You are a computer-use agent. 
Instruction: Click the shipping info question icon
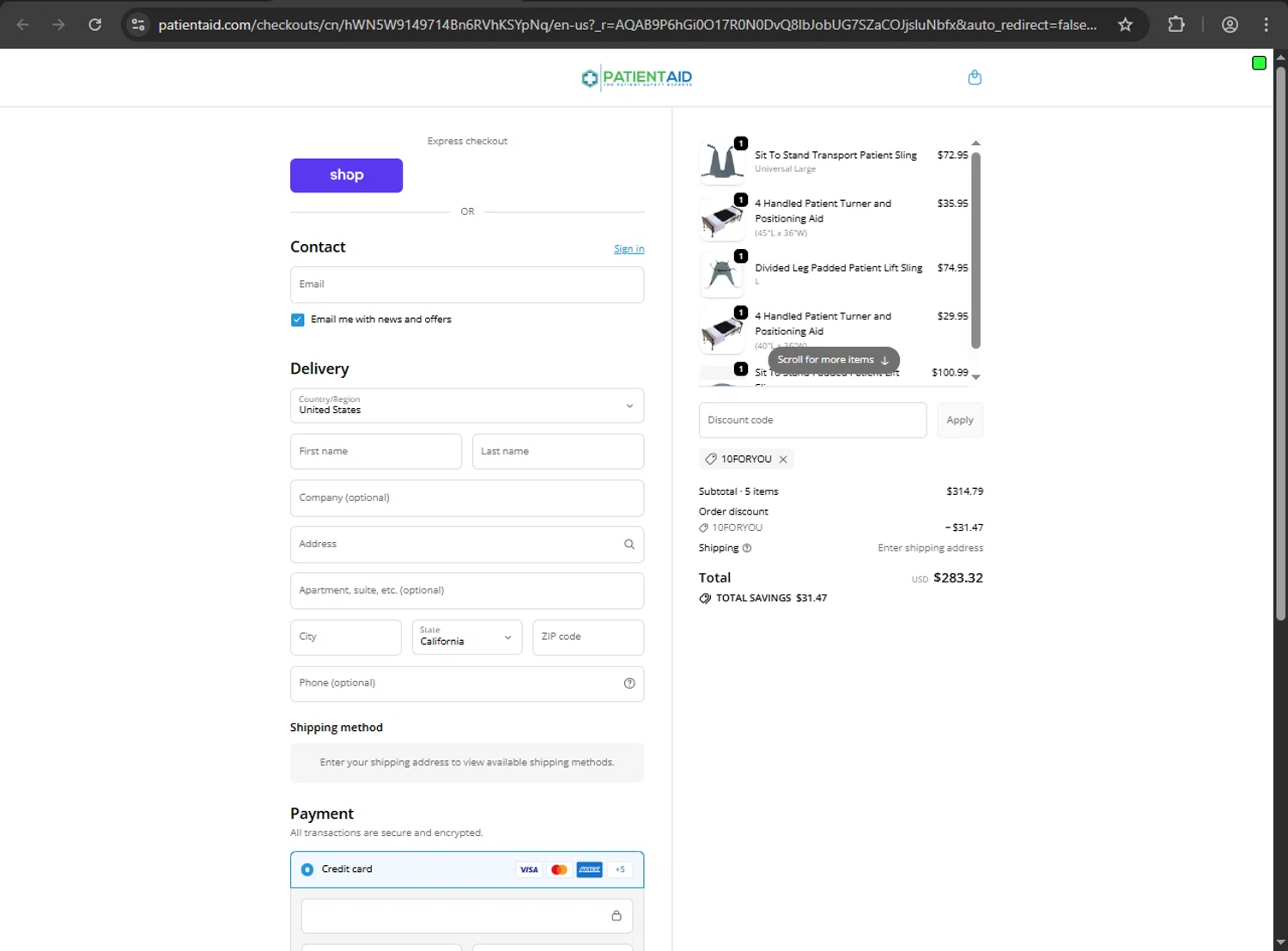tap(747, 548)
